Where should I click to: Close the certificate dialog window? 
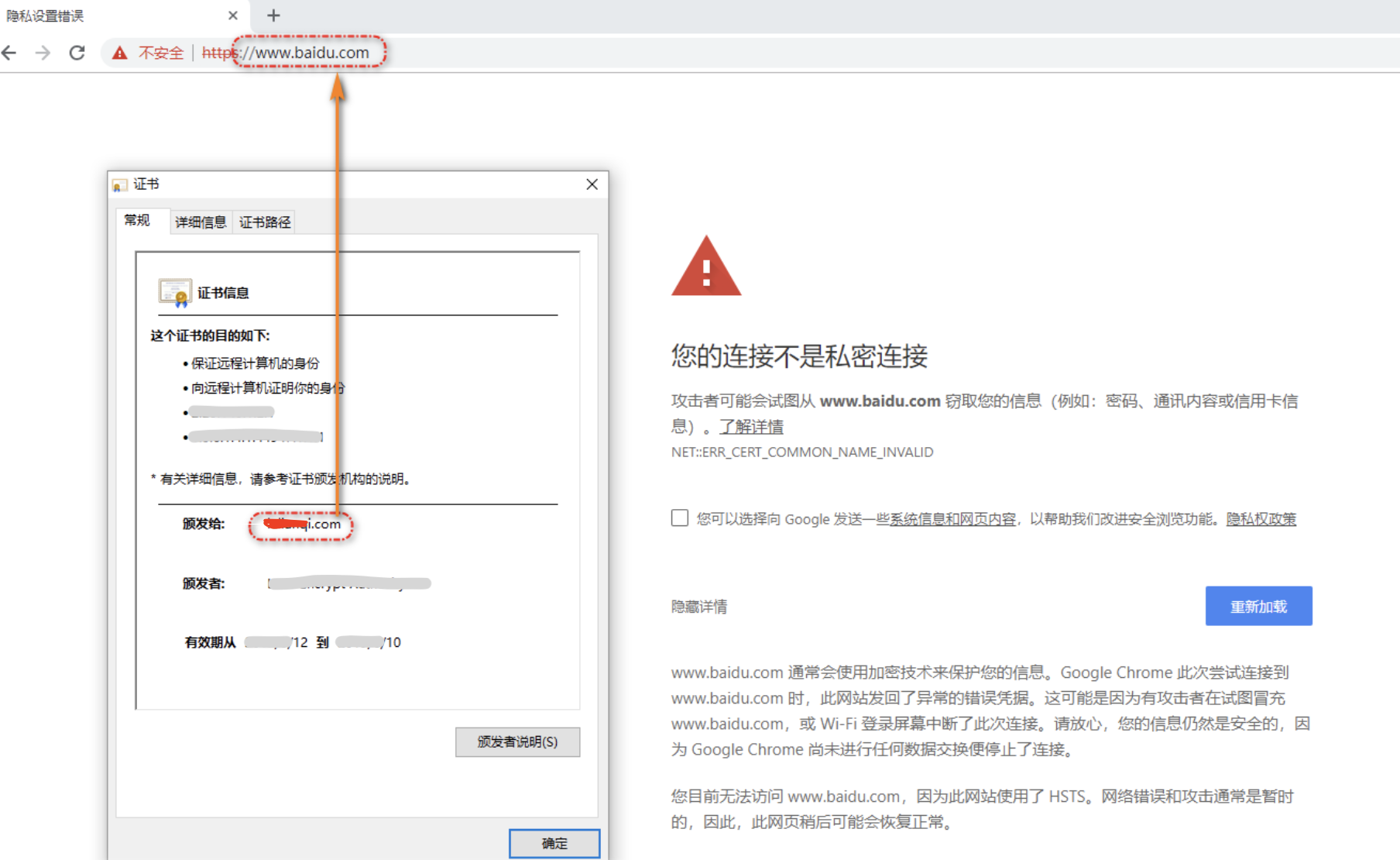(592, 184)
